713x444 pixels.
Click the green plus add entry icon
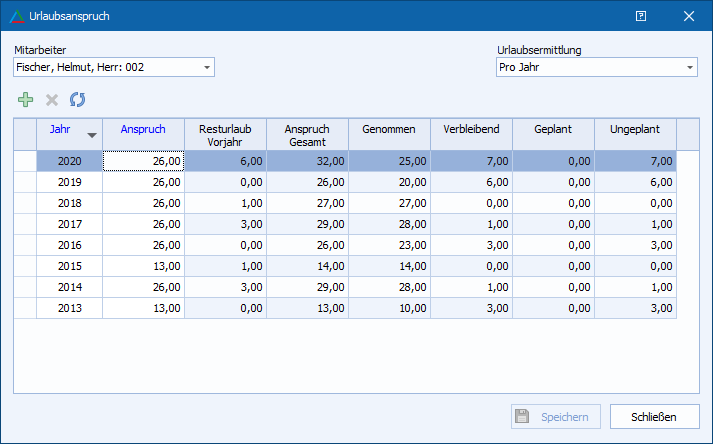[25, 100]
